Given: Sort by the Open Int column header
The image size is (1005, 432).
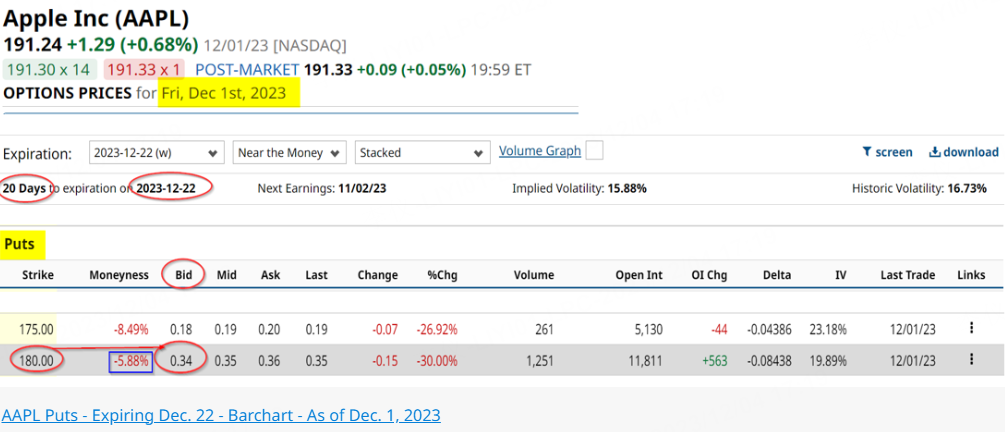Looking at the screenshot, I should [x=638, y=275].
